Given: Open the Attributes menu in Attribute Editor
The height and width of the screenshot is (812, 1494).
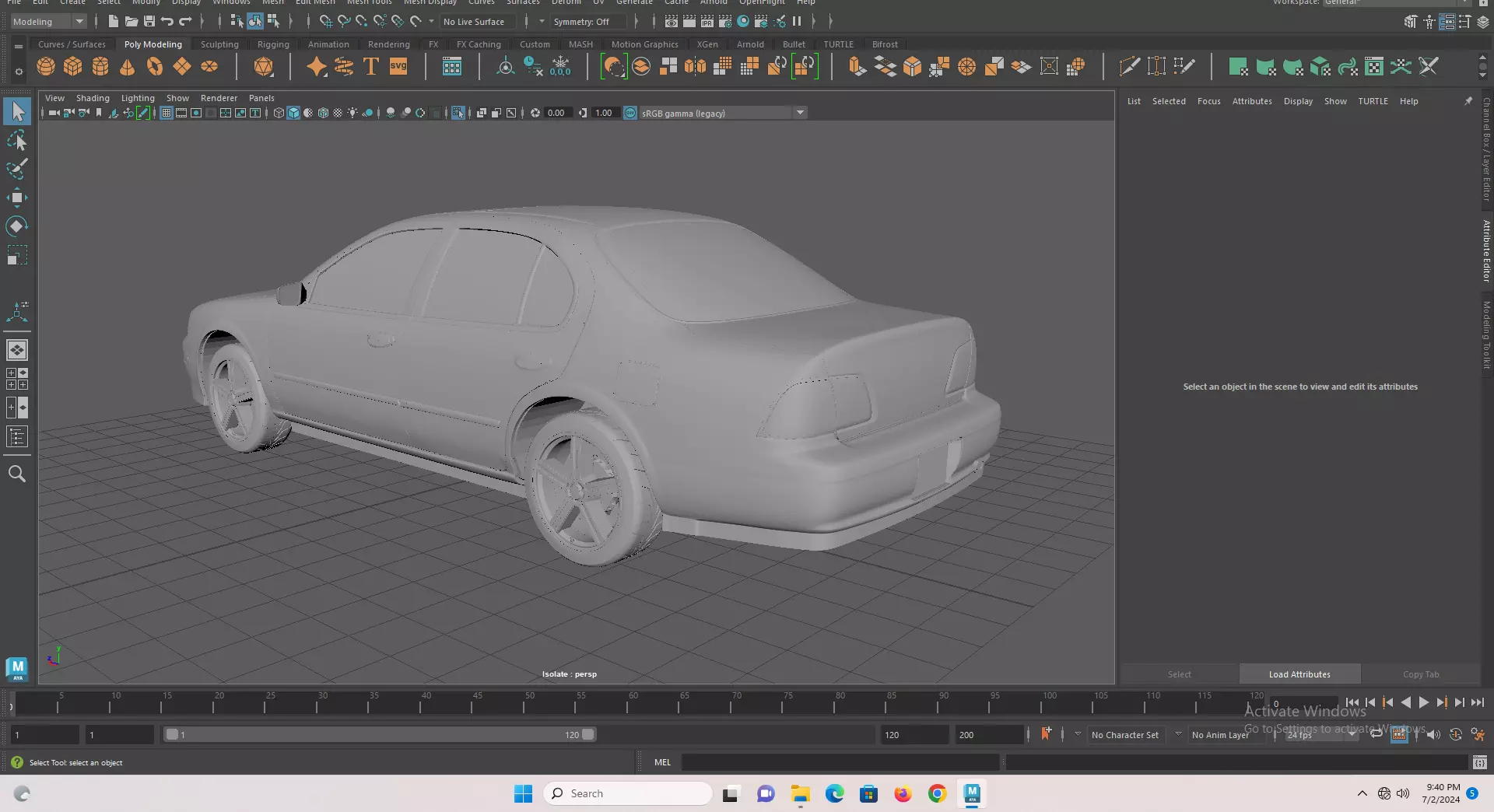Looking at the screenshot, I should point(1252,101).
